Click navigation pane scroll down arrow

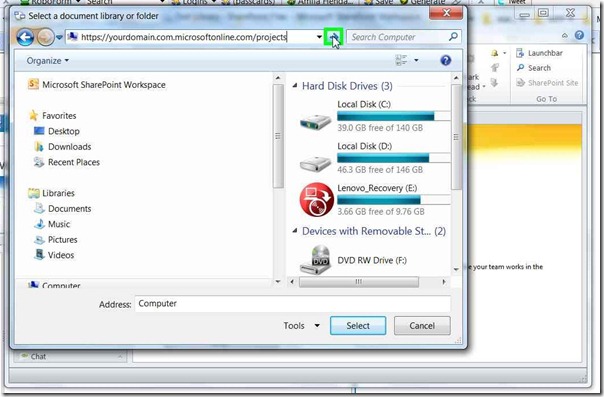(x=278, y=281)
